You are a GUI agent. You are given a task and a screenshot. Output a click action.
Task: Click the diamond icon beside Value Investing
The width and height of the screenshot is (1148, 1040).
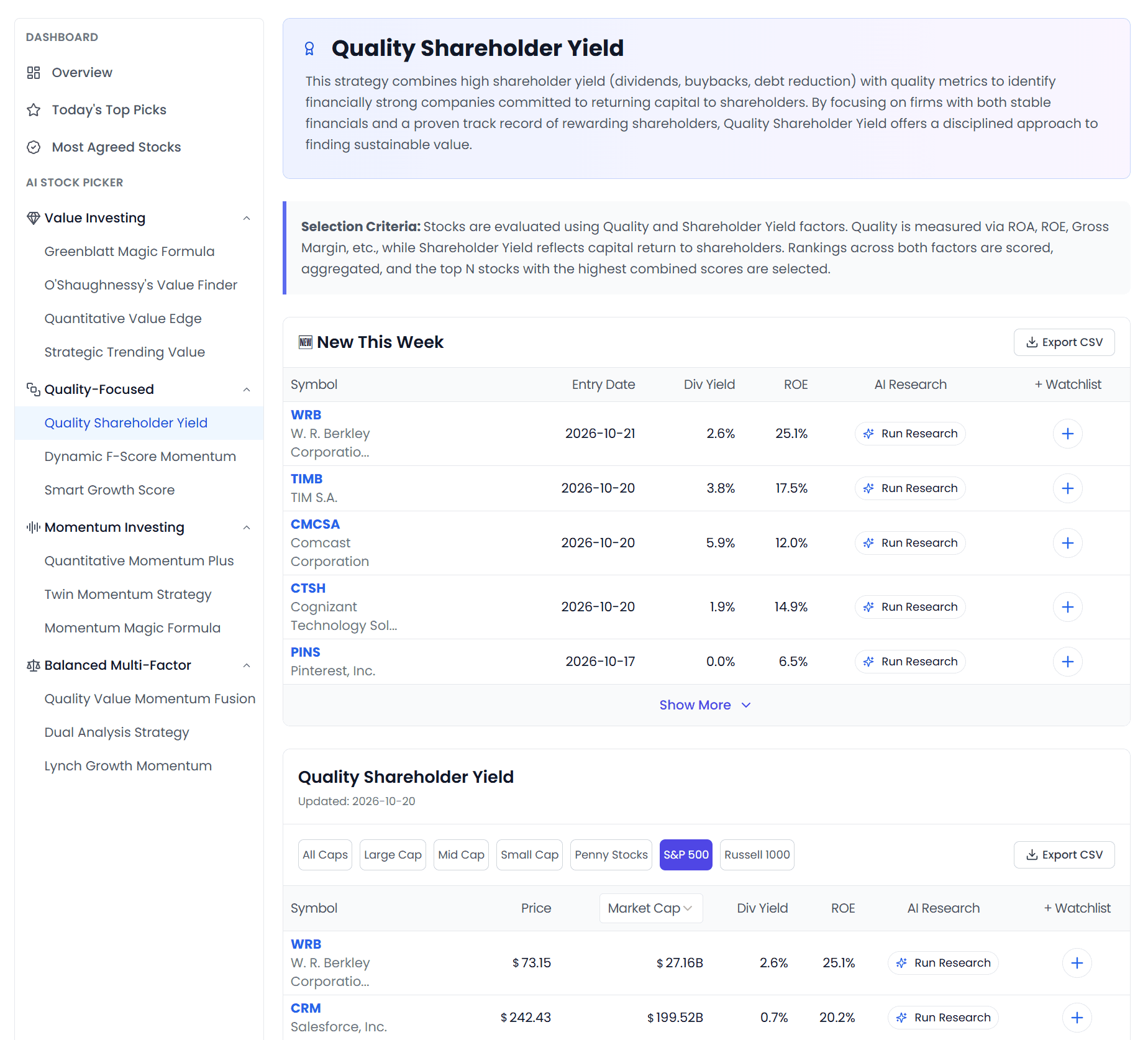(x=34, y=218)
